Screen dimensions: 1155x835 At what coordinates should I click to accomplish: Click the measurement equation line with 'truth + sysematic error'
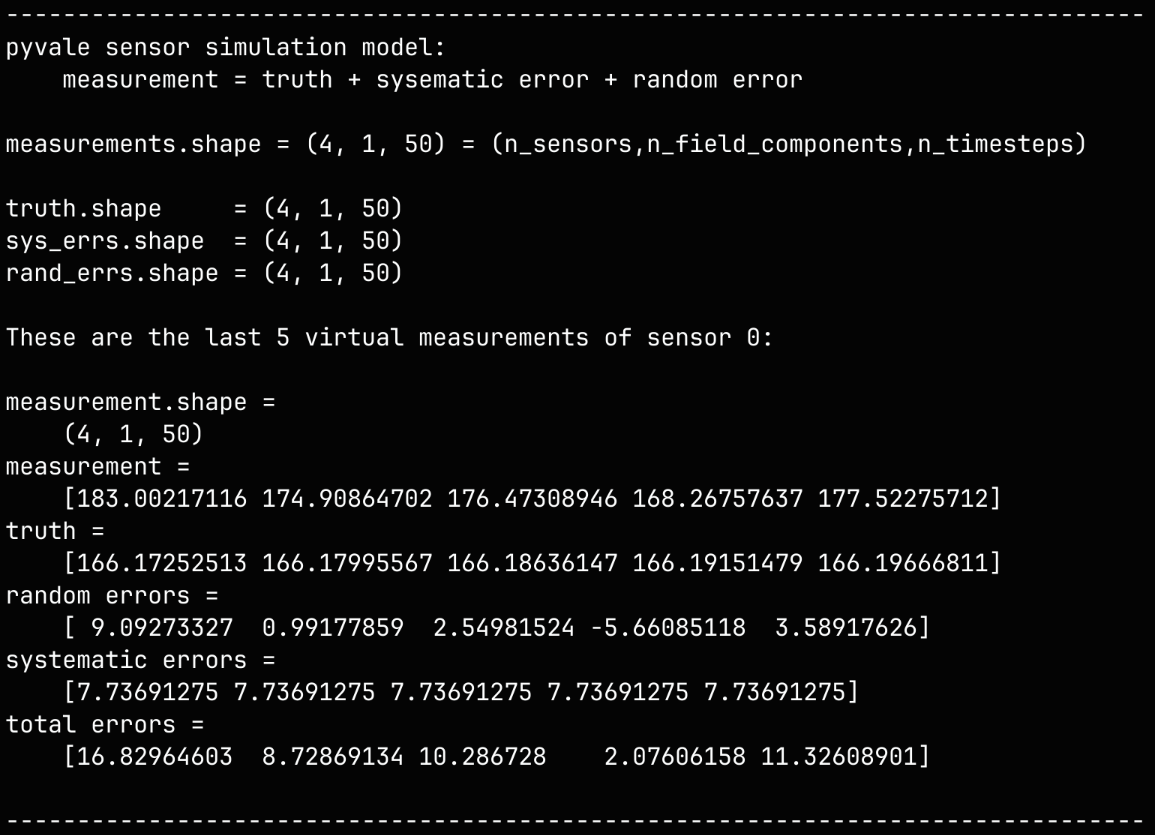coord(432,80)
